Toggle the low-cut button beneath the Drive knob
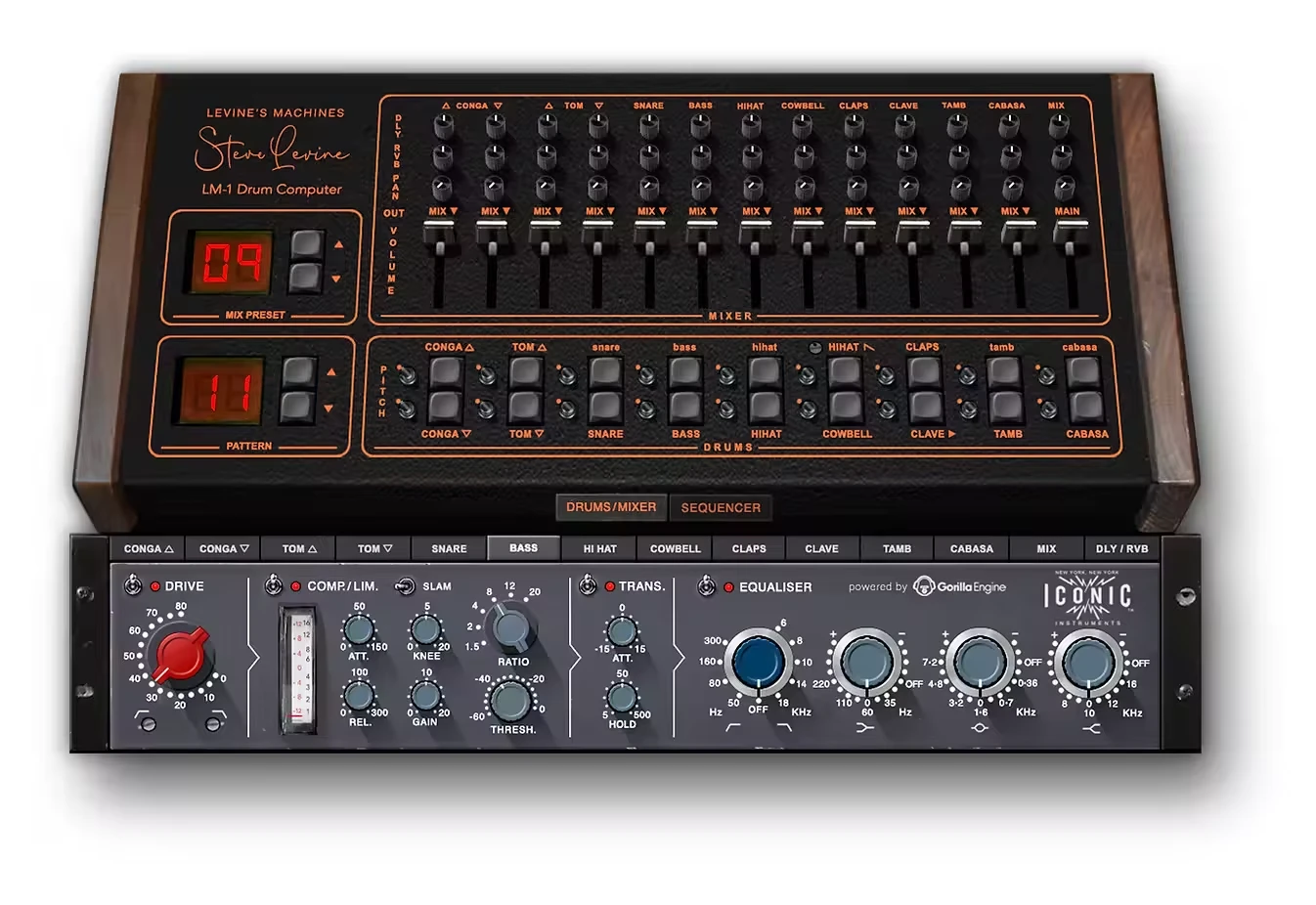 (147, 723)
